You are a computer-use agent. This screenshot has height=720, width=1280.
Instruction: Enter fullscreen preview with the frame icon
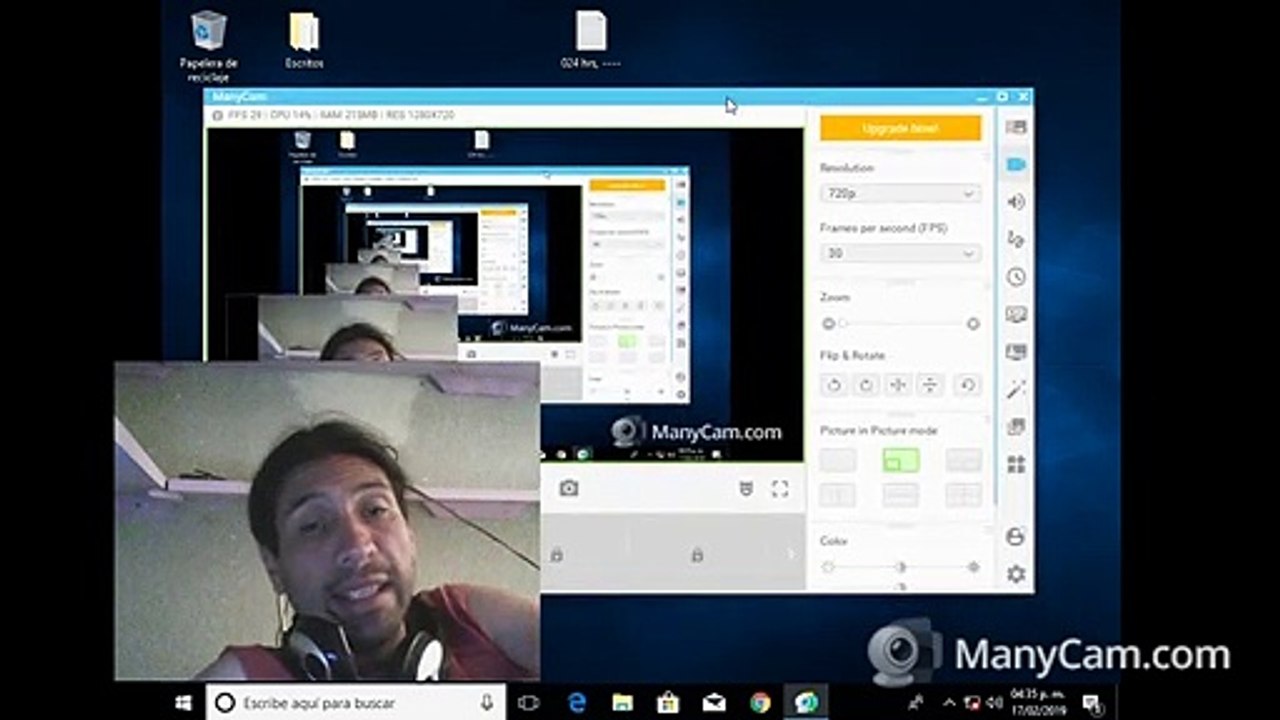point(780,488)
